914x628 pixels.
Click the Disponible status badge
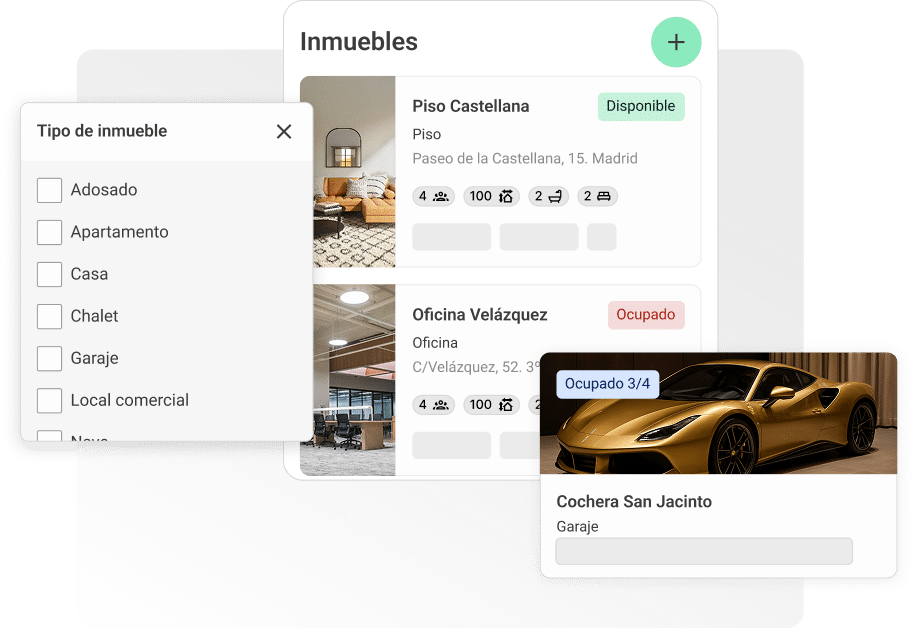pos(641,106)
